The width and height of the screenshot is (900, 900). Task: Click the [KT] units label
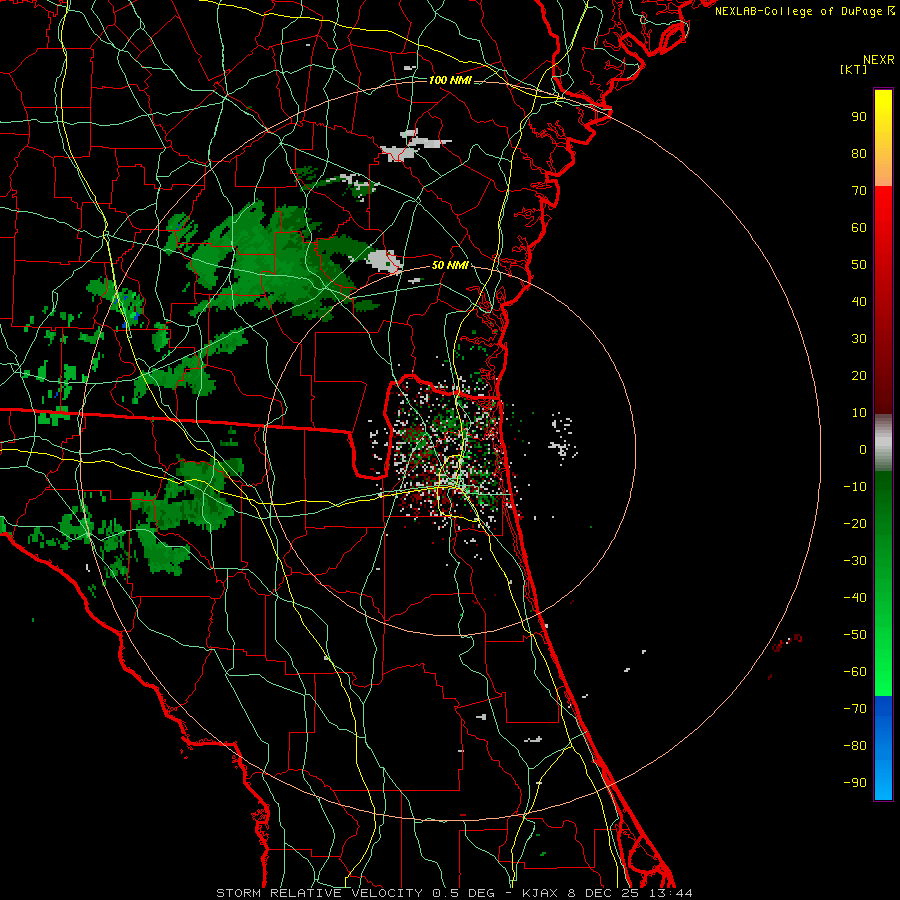(854, 69)
